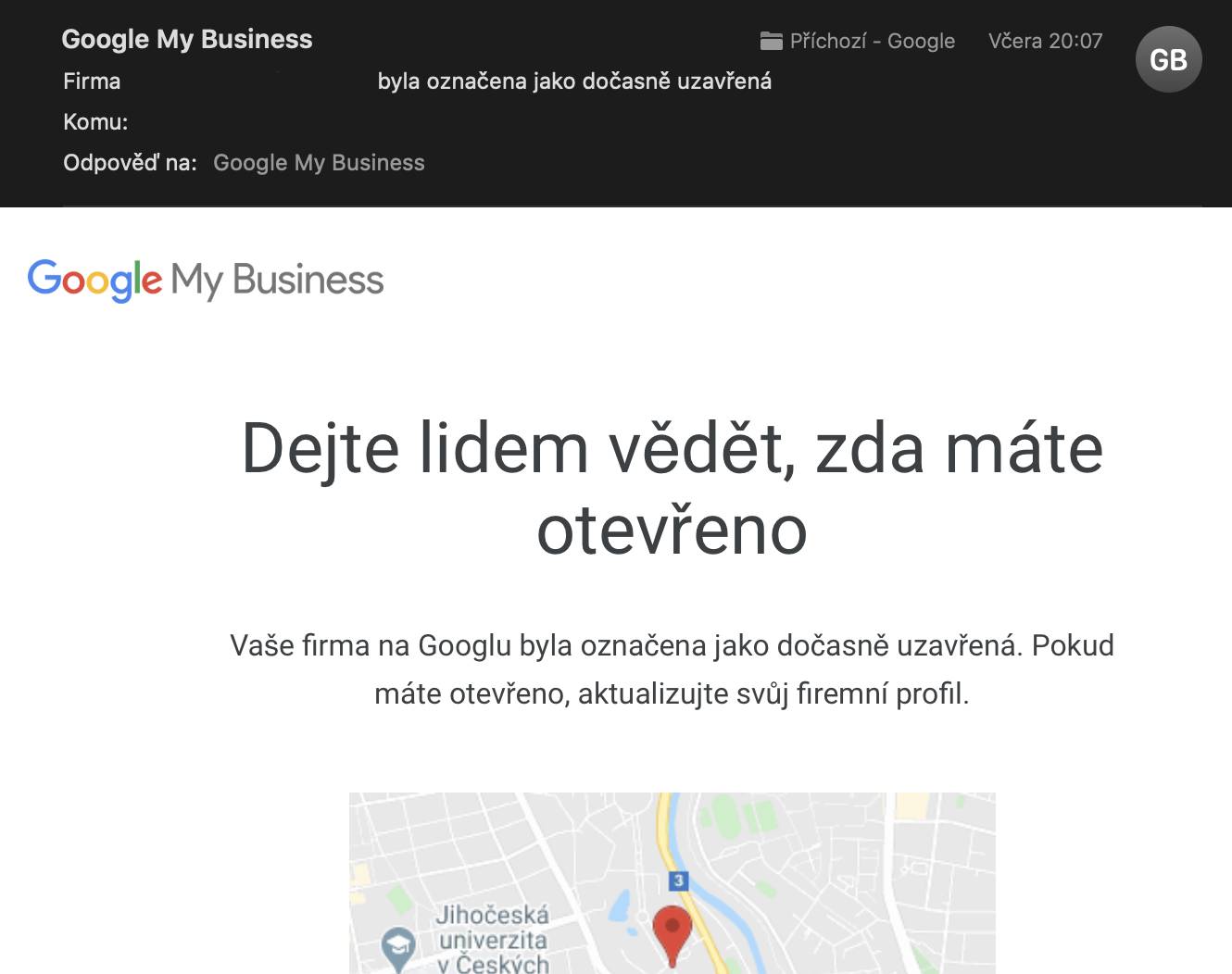Click the GB sender avatar circle
1232x974 pixels.
point(1168,59)
